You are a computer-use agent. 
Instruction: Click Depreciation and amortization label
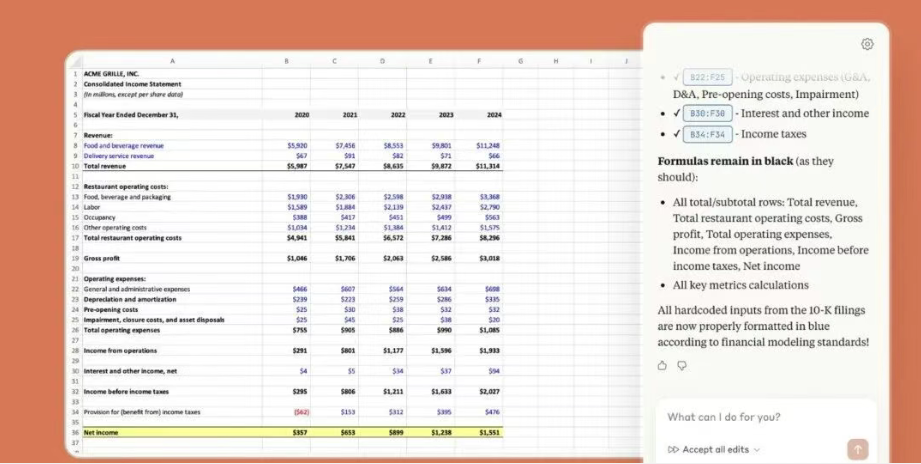coord(130,299)
